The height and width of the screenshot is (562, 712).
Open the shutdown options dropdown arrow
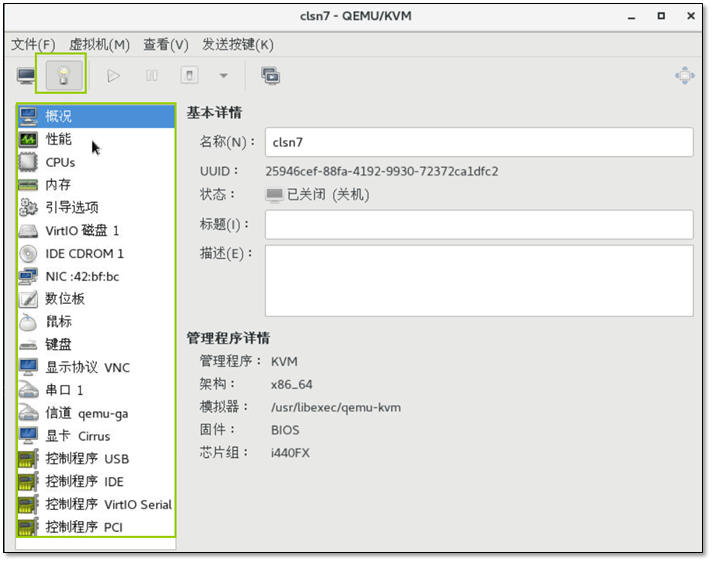(x=223, y=75)
